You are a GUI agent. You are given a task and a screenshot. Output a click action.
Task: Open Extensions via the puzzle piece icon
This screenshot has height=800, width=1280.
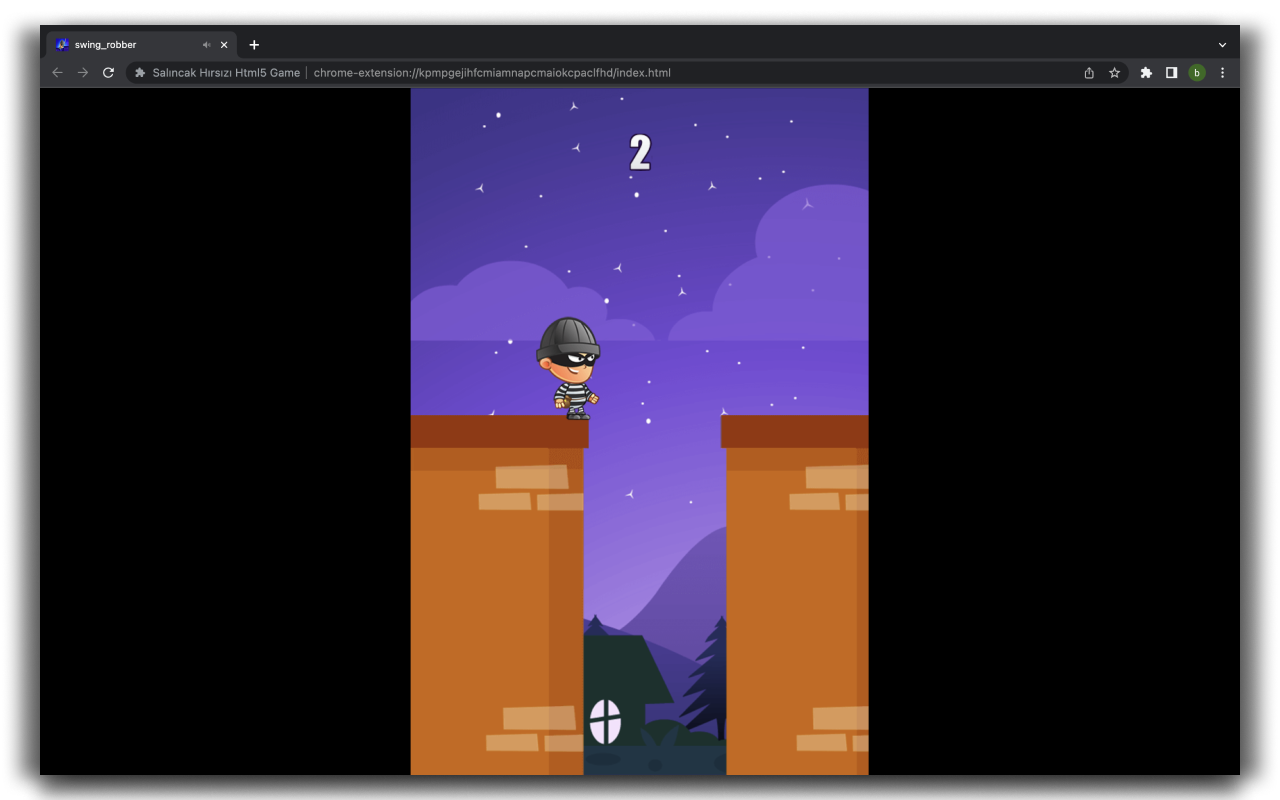click(x=1145, y=72)
